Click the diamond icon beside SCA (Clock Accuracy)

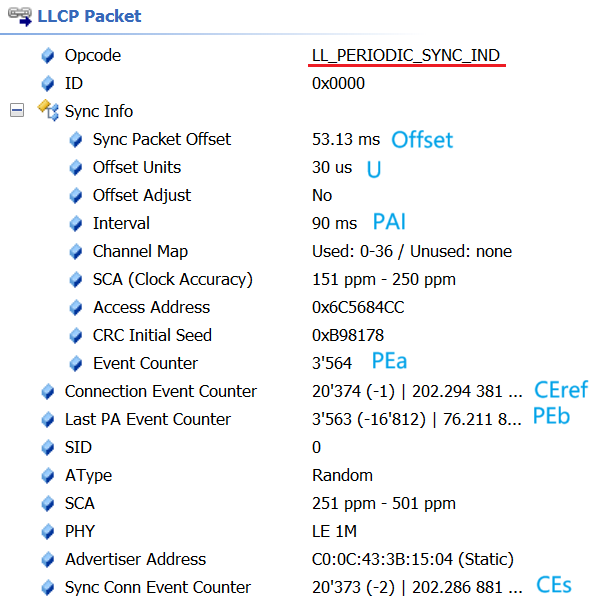(76, 279)
